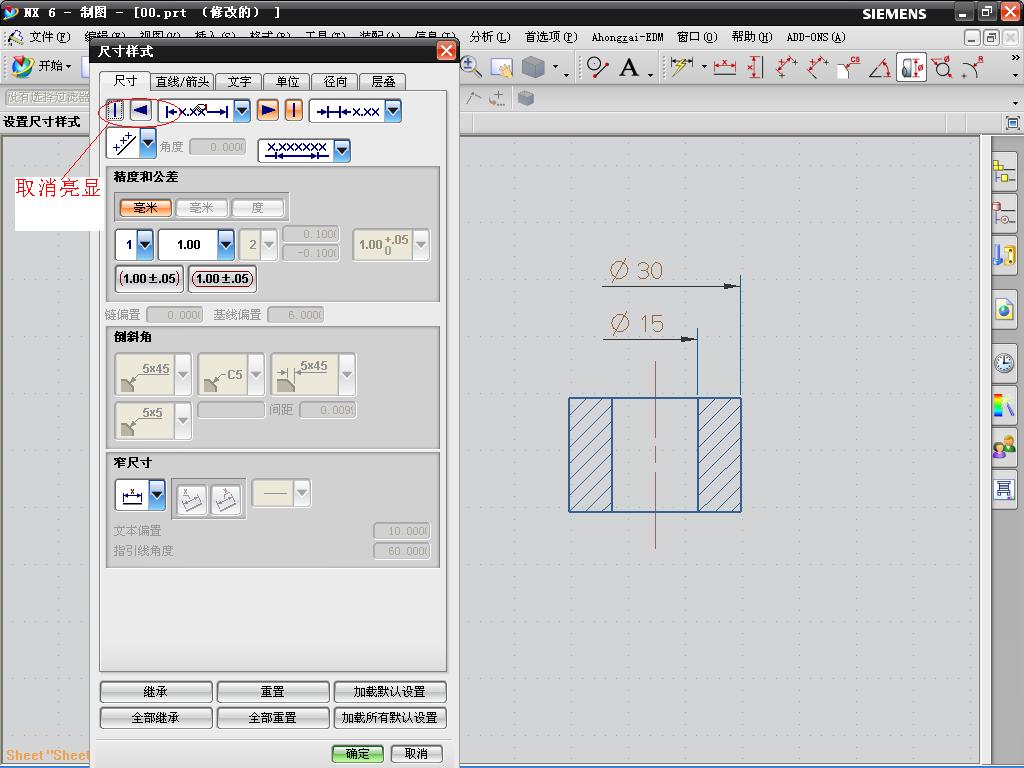
Task: Click the 全部继承 button
Action: coord(155,718)
